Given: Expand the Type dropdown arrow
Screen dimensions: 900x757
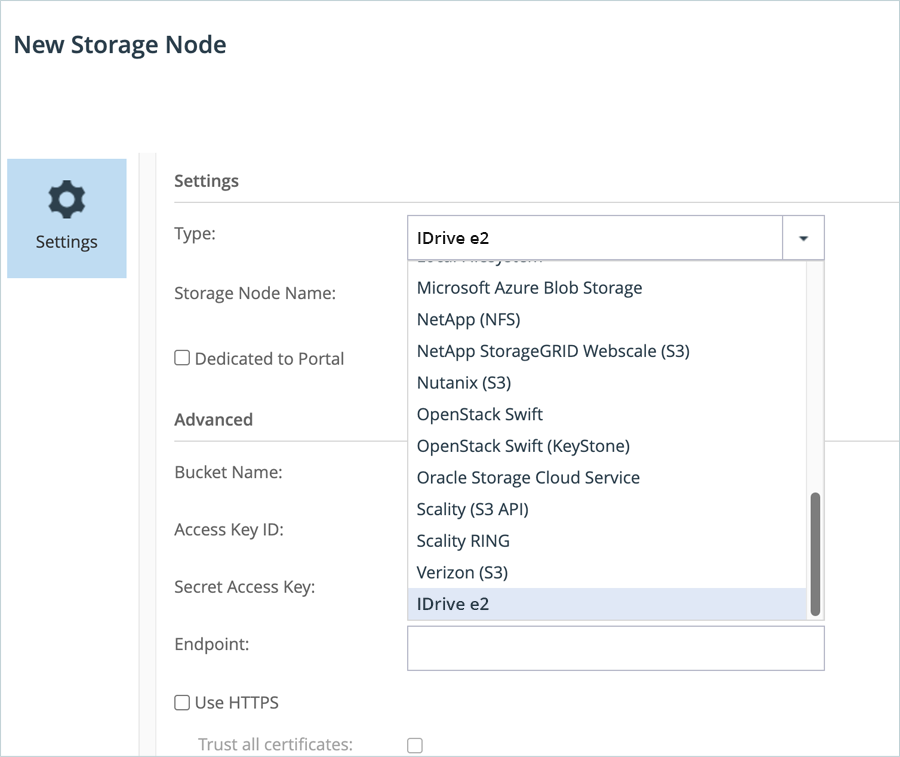Looking at the screenshot, I should [x=803, y=239].
